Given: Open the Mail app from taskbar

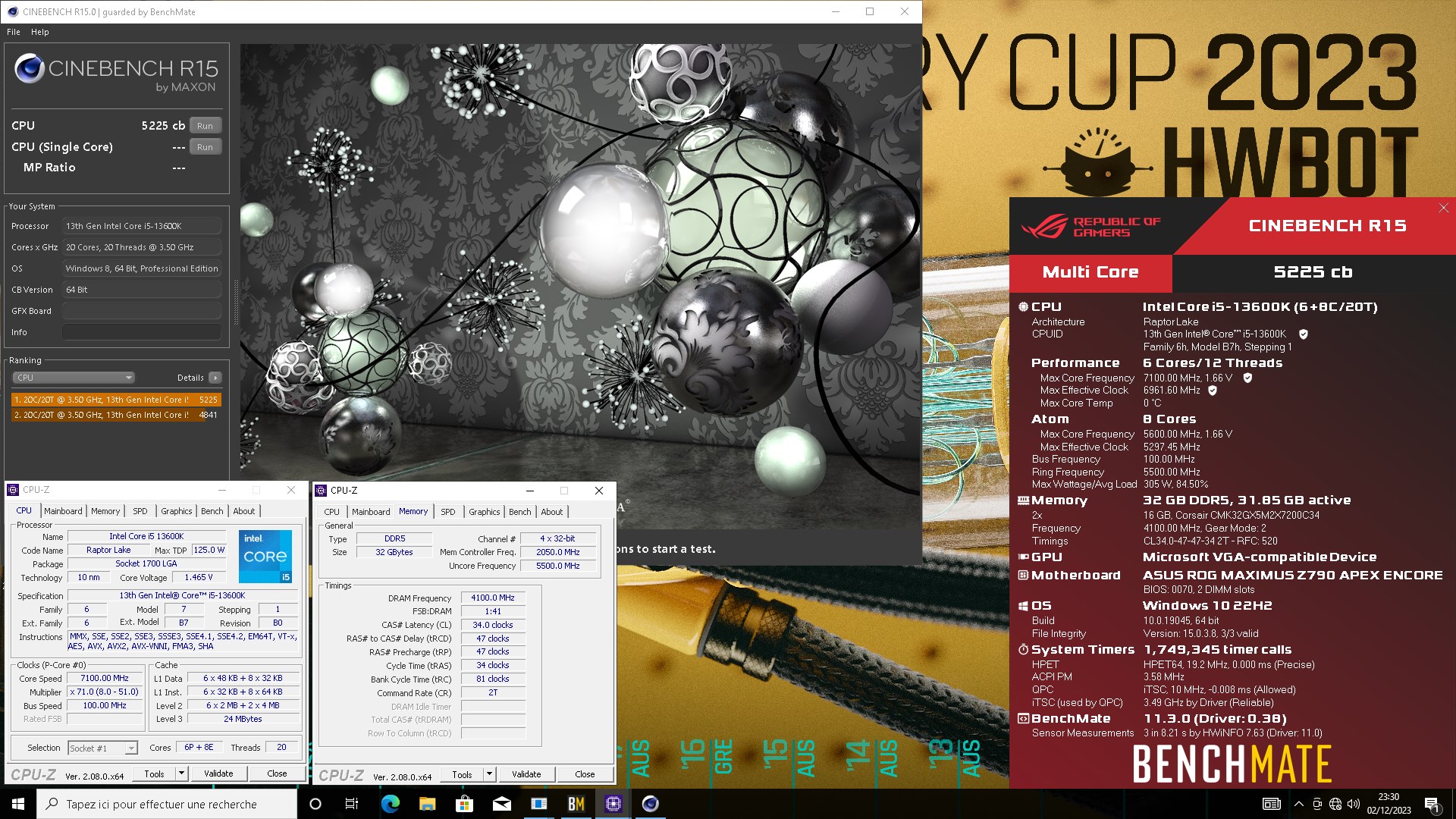Looking at the screenshot, I should click(501, 804).
